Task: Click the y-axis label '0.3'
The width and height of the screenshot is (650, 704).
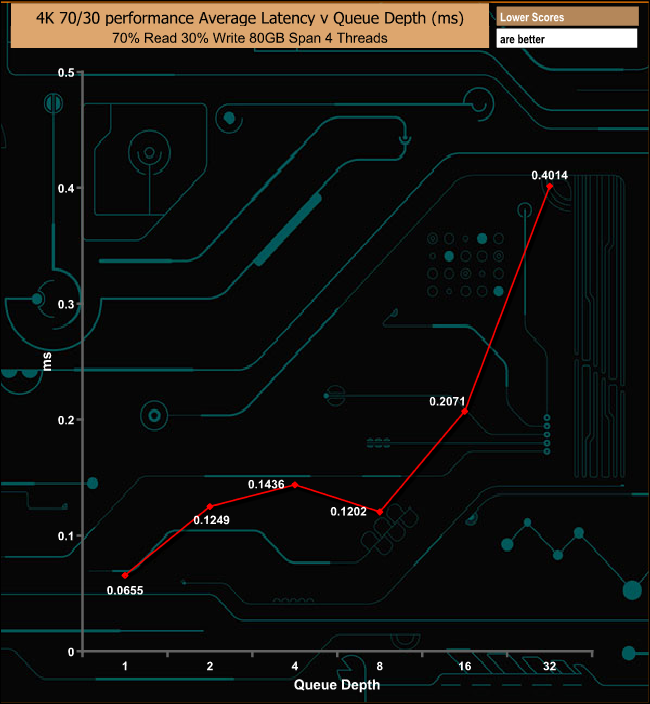Action: (x=66, y=304)
